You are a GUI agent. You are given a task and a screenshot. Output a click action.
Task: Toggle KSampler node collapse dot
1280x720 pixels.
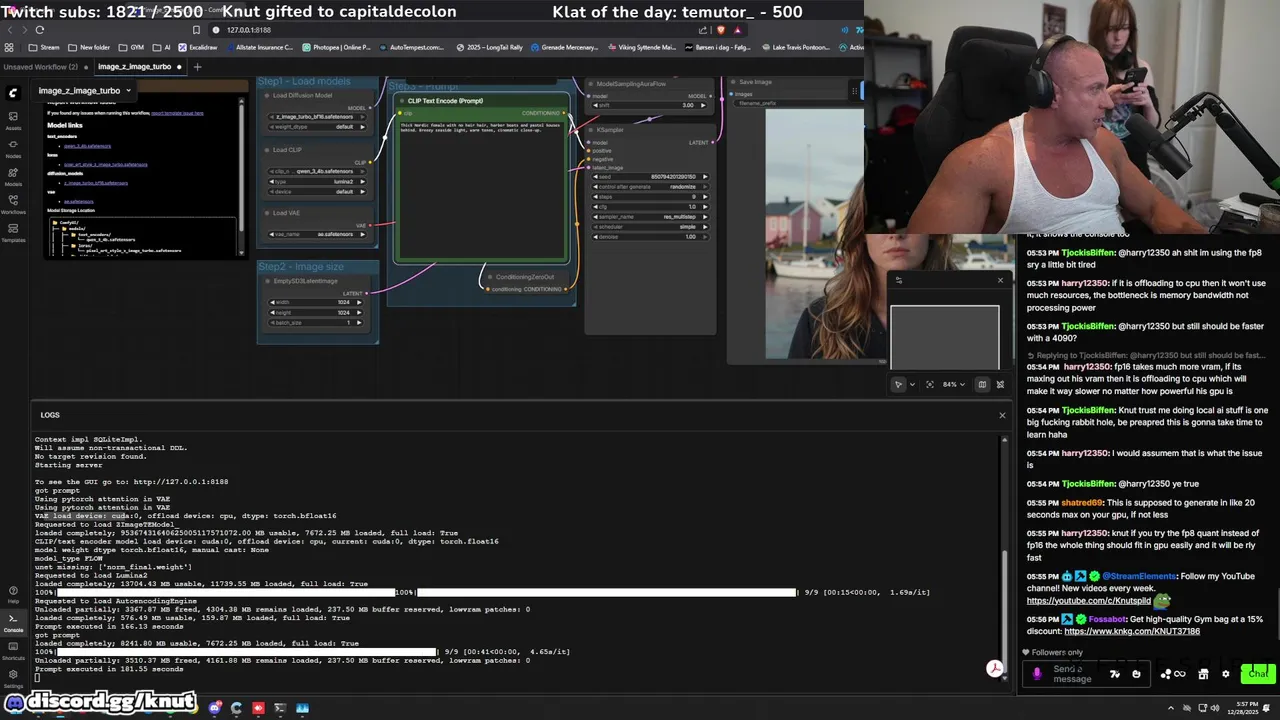coord(592,130)
